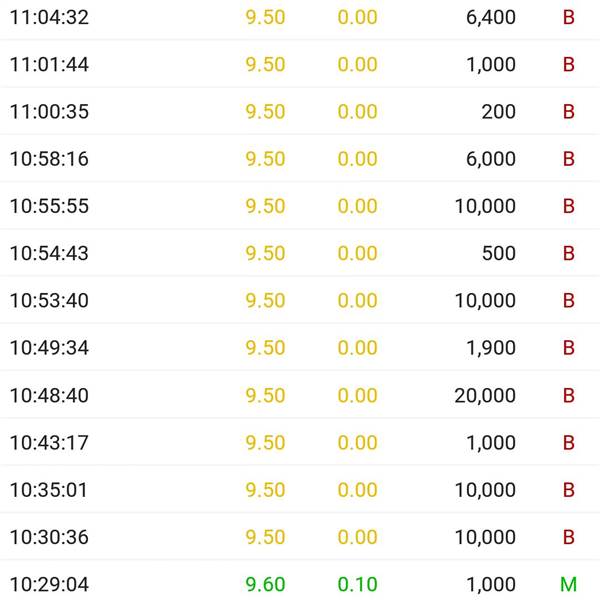The width and height of the screenshot is (600, 600).
Task: Tap the 10:30:36 trade row
Action: click(x=300, y=537)
